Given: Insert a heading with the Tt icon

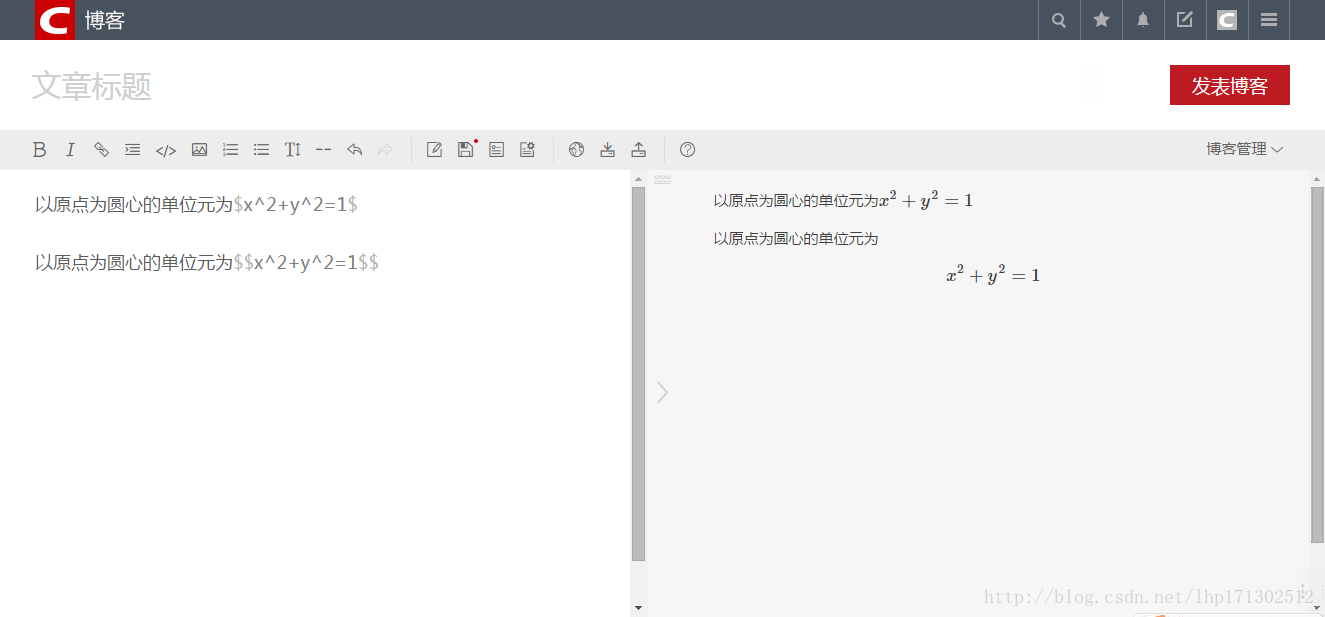Looking at the screenshot, I should coord(292,150).
